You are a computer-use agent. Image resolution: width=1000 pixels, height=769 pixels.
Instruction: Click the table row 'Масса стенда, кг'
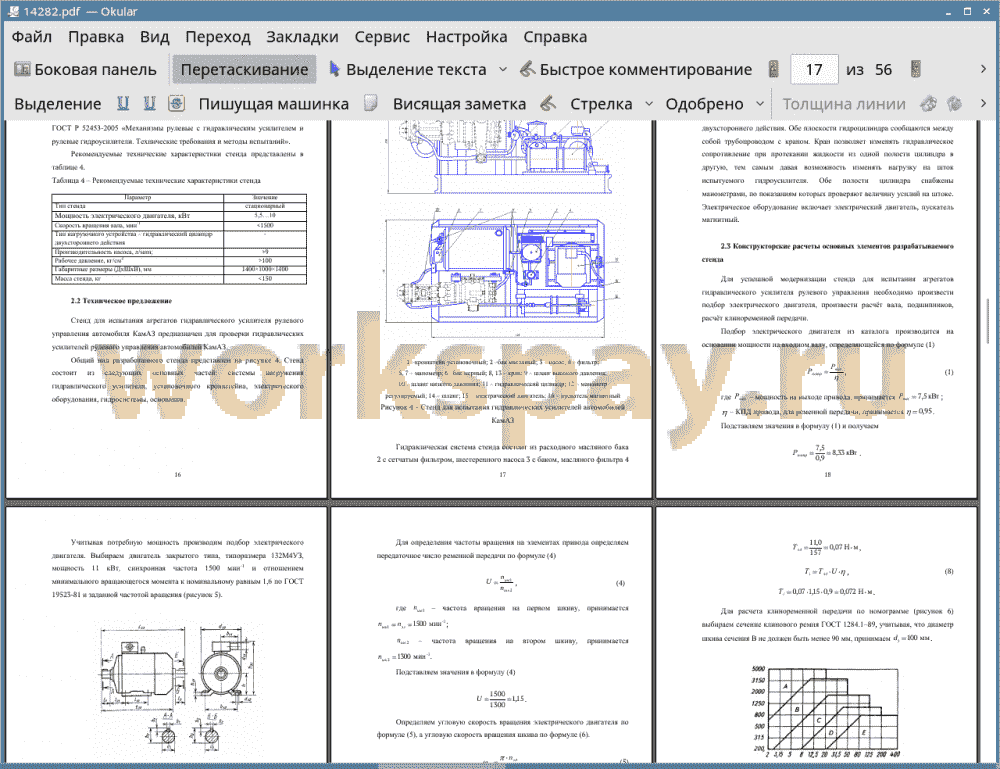pos(179,279)
